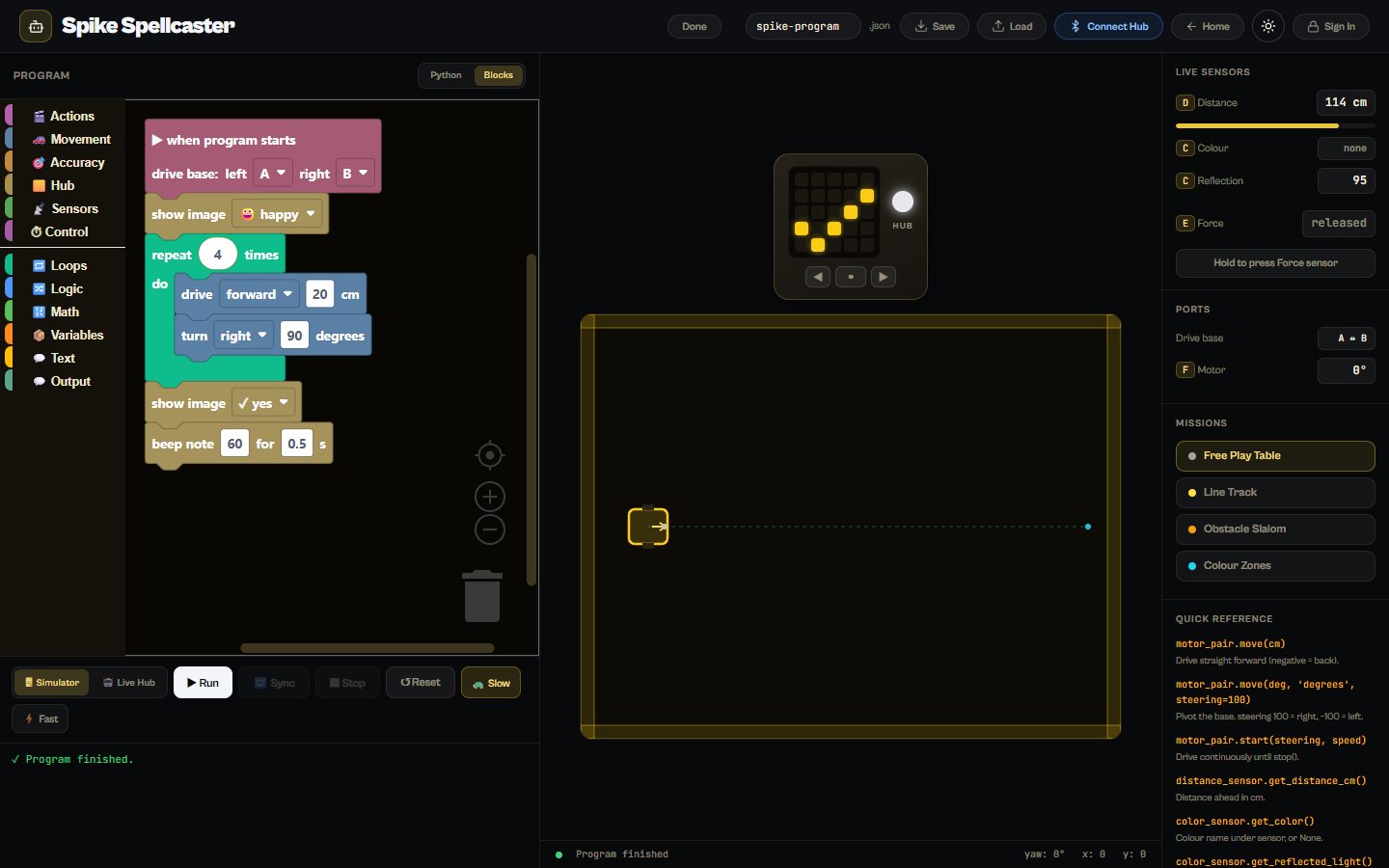Viewport: 1389px width, 868px height.
Task: Open the Accuracy block category
Action: coord(63,162)
